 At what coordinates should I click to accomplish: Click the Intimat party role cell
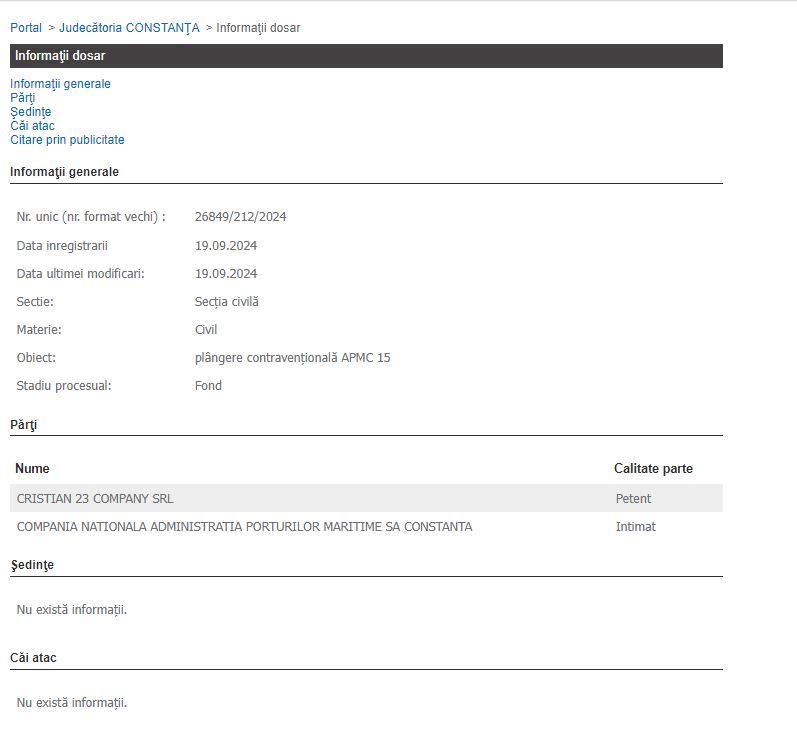pyautogui.click(x=635, y=526)
